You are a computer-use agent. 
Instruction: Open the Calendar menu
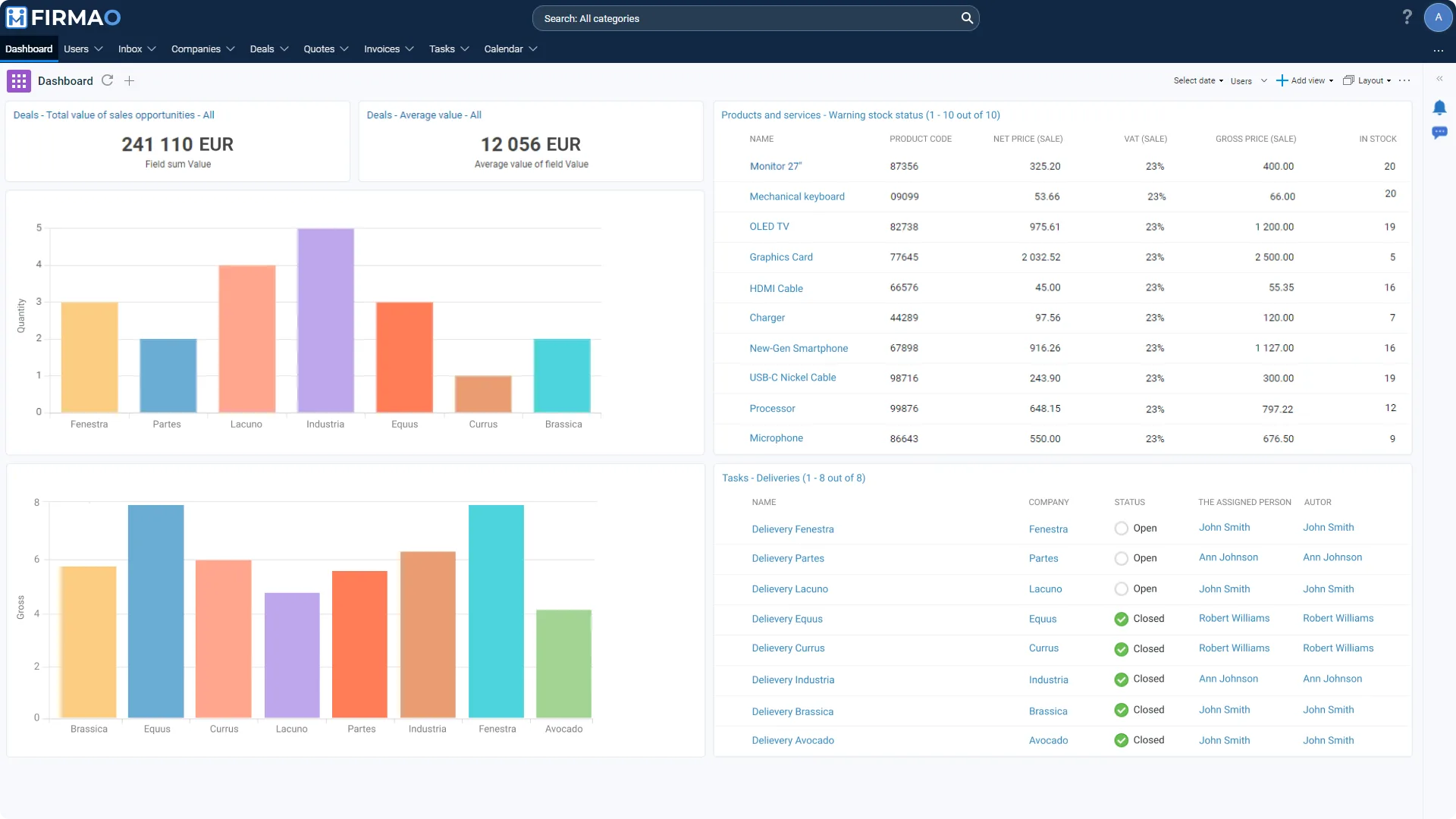point(510,49)
